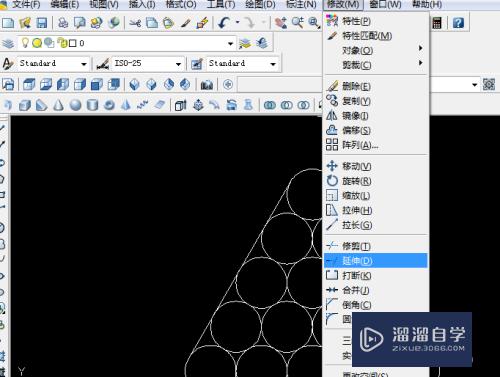Open the 文件(F) menu

[26, 5]
